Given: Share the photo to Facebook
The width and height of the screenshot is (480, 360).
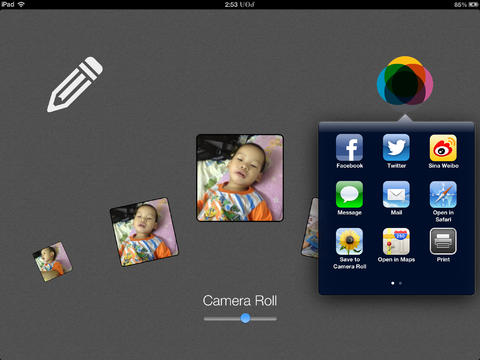Looking at the screenshot, I should click(x=349, y=148).
